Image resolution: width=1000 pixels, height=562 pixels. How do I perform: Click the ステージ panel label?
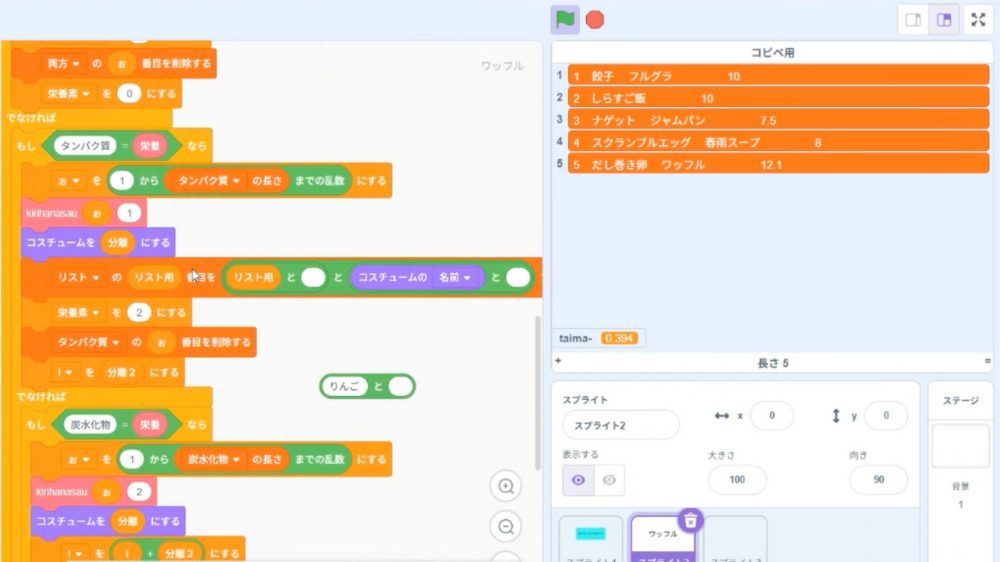(x=960, y=401)
